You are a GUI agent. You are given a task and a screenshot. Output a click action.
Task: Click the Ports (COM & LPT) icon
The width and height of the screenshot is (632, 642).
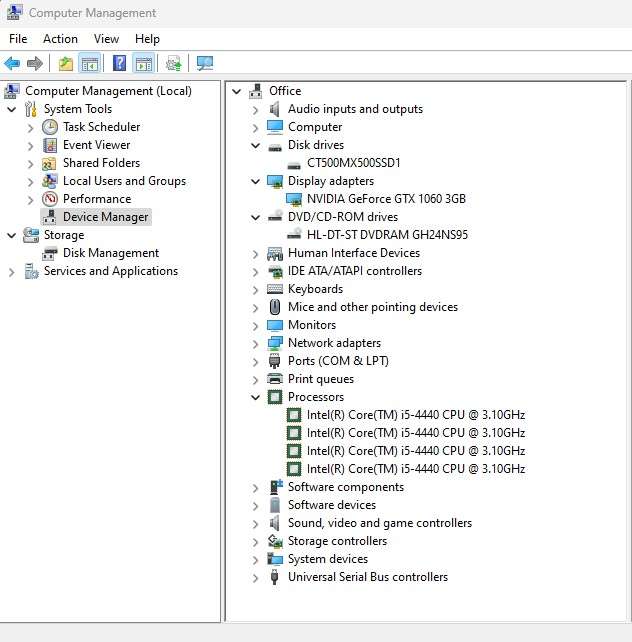point(274,361)
